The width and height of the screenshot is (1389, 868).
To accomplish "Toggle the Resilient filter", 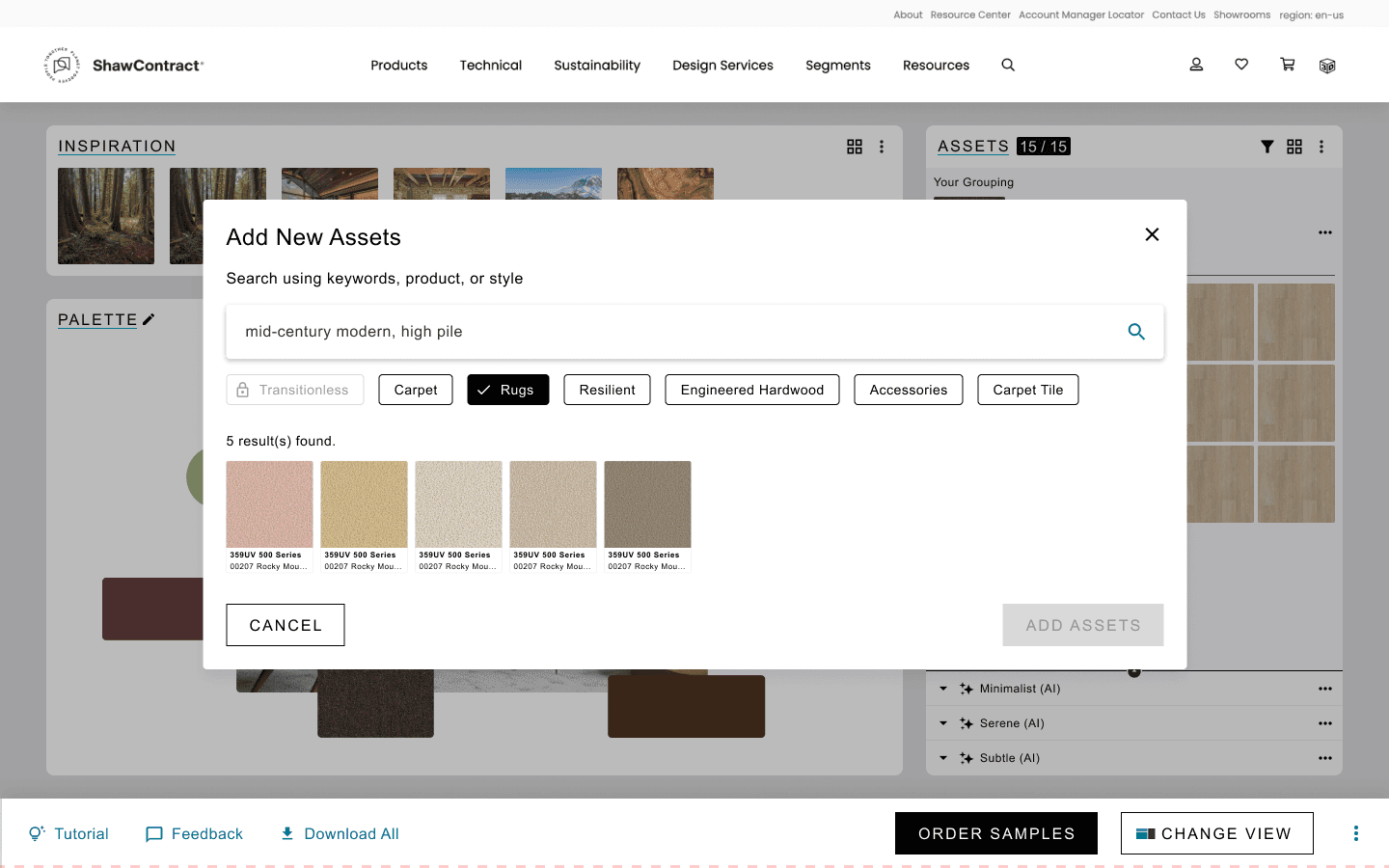I will click(608, 390).
